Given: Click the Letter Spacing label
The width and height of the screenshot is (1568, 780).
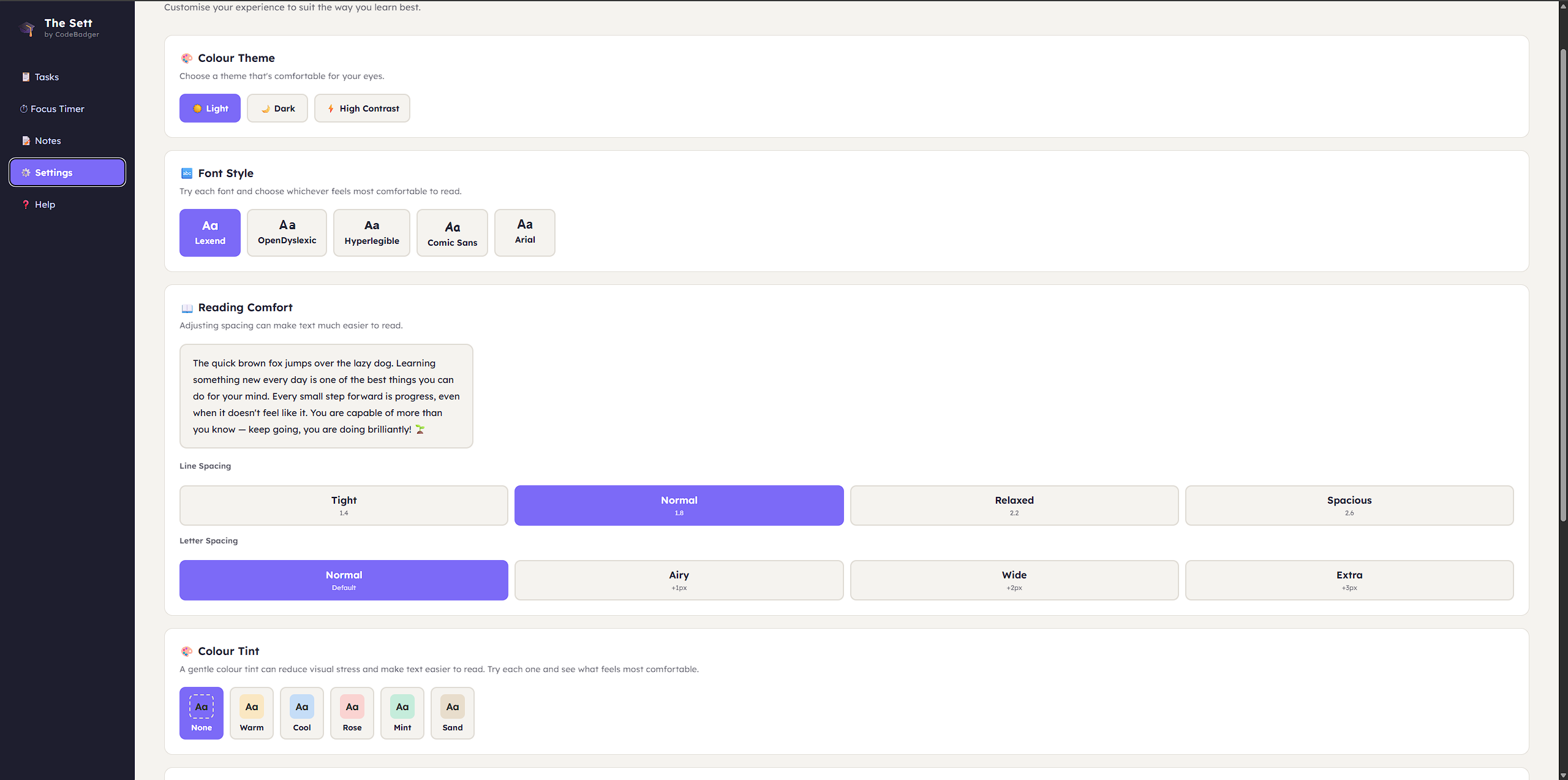Looking at the screenshot, I should pos(208,541).
